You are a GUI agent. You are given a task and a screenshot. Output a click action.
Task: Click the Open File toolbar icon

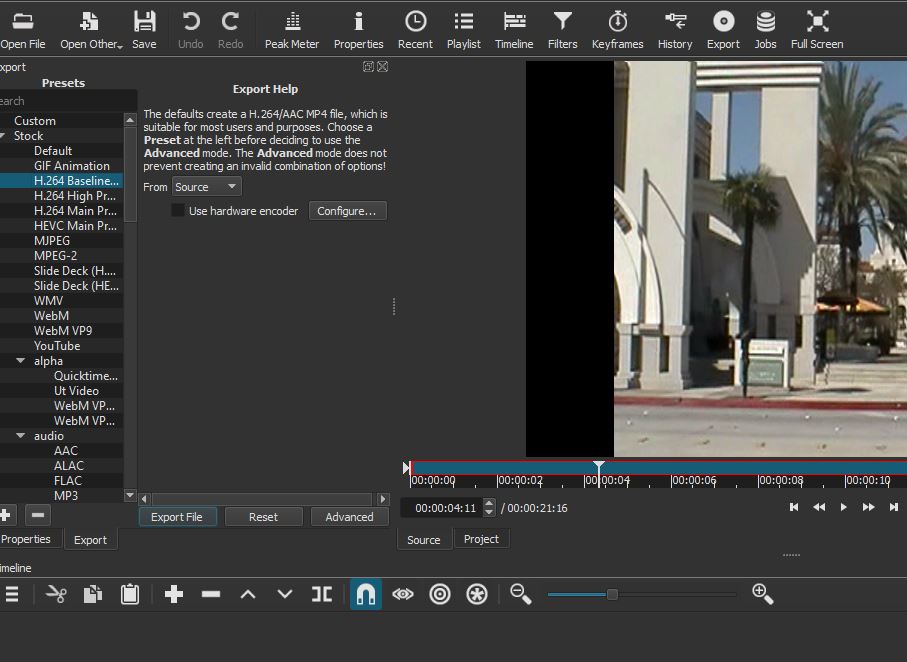(23, 30)
